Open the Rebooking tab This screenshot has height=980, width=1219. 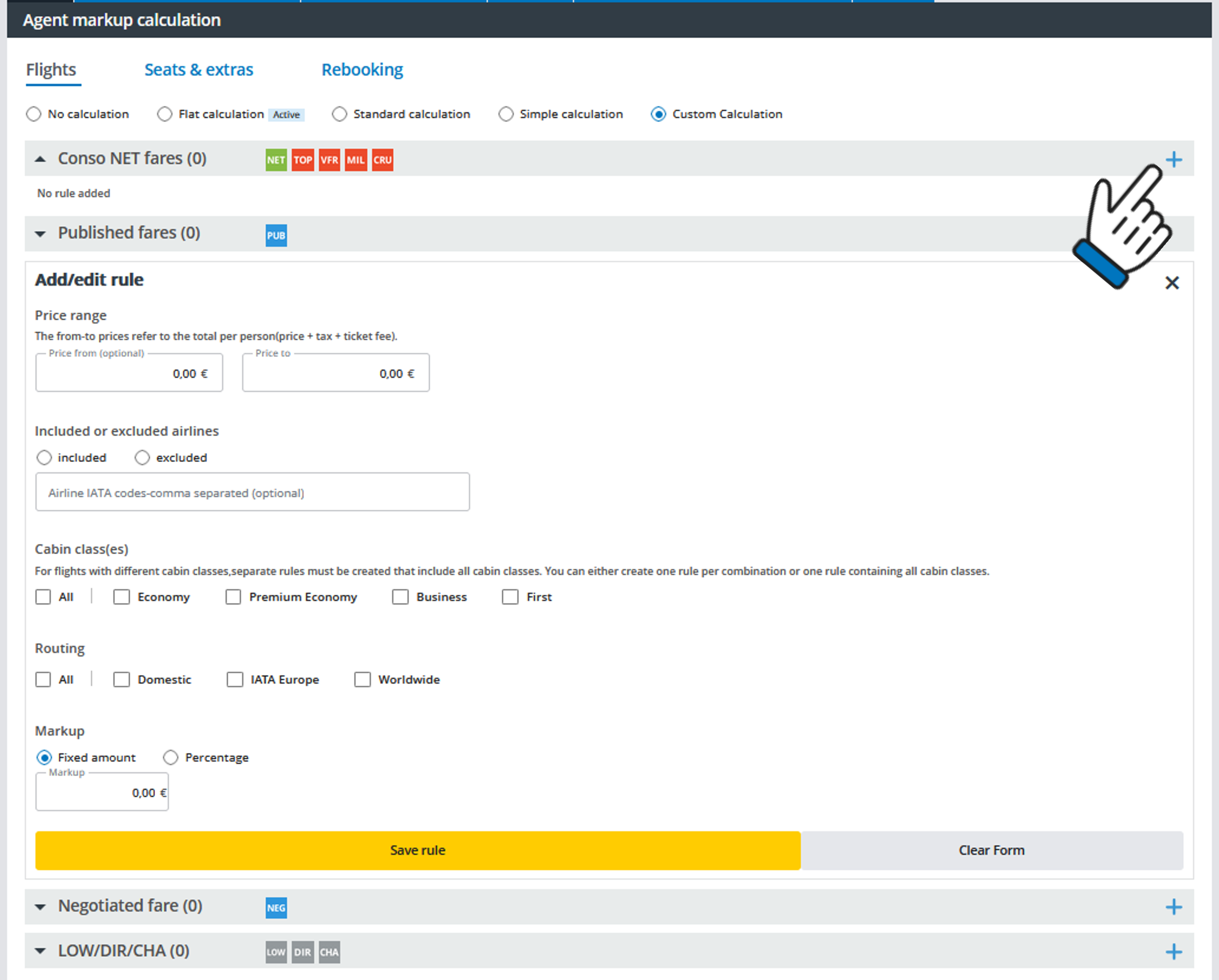(x=362, y=70)
